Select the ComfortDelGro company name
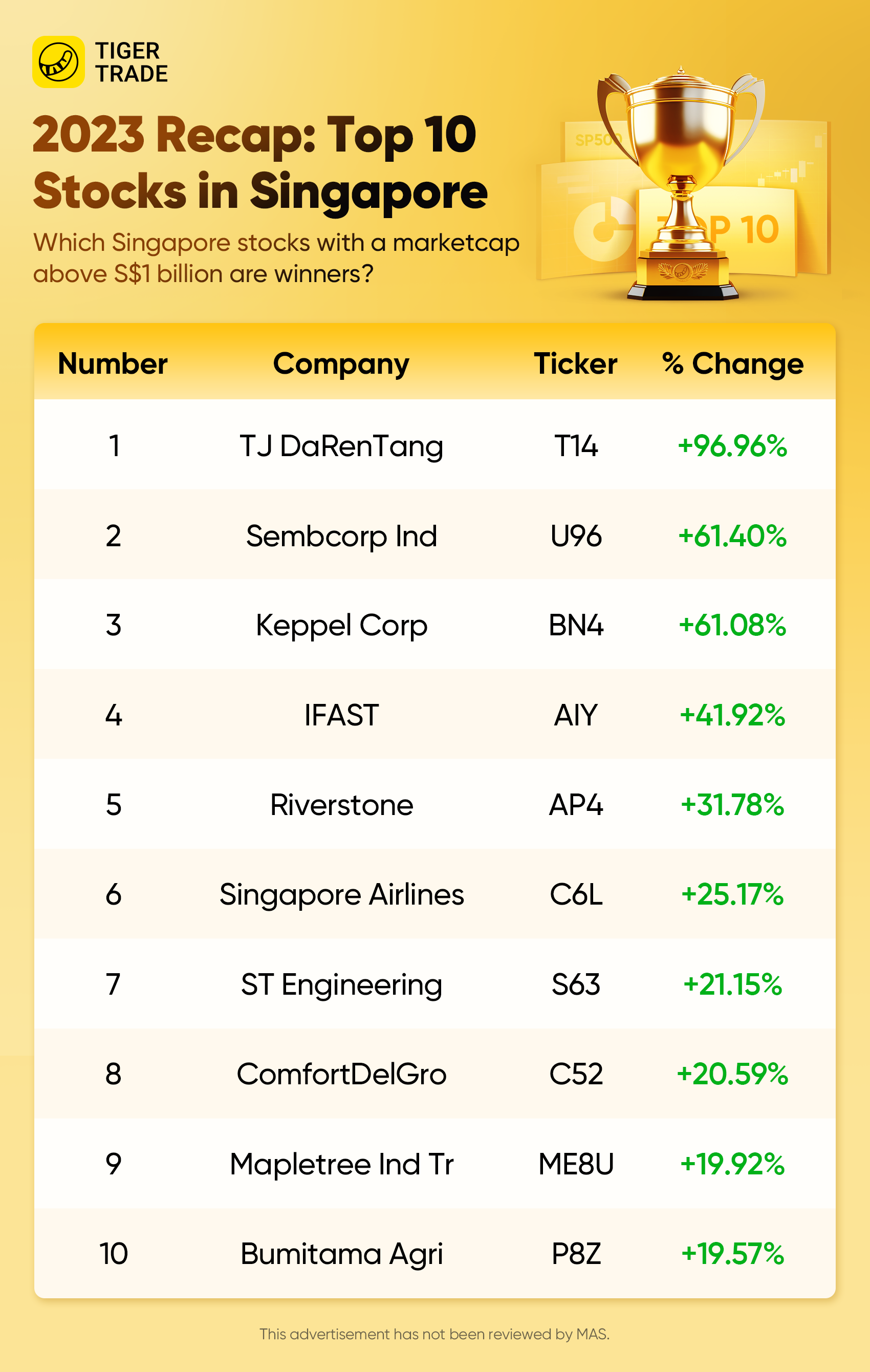 (x=341, y=1074)
